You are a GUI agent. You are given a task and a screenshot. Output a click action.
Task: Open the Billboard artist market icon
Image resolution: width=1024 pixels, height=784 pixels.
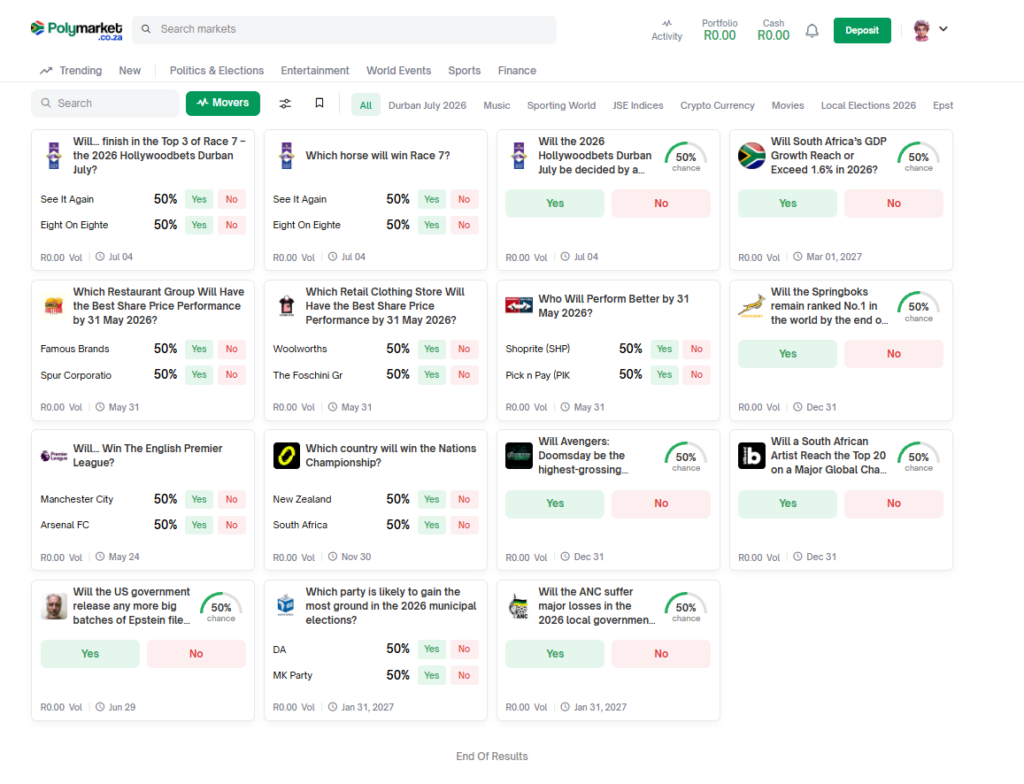coord(752,455)
